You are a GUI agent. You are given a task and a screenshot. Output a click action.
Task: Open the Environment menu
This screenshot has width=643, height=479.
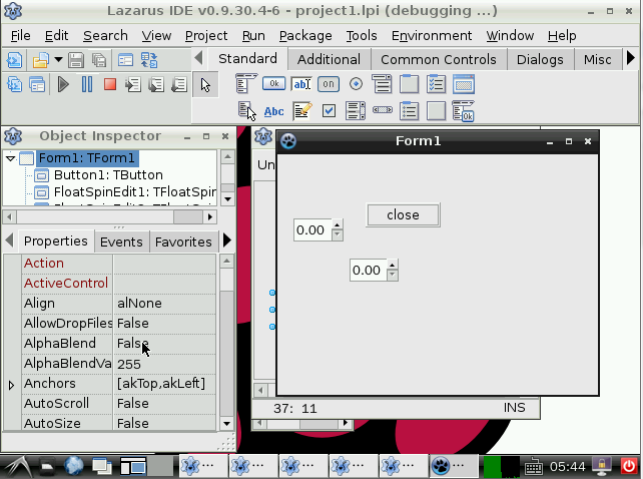coord(431,36)
